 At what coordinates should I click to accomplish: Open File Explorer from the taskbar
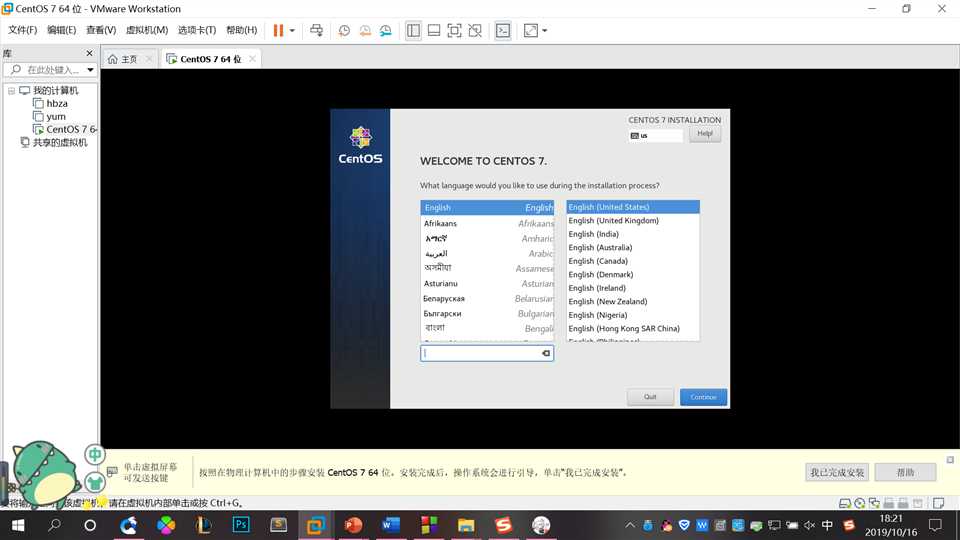[466, 525]
